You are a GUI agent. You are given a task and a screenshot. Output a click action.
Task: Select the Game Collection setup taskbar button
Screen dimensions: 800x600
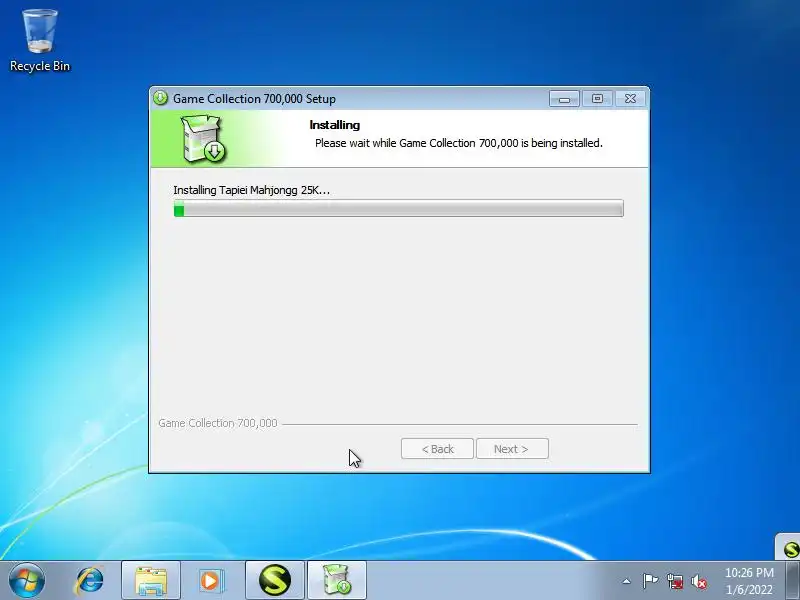pyautogui.click(x=337, y=581)
